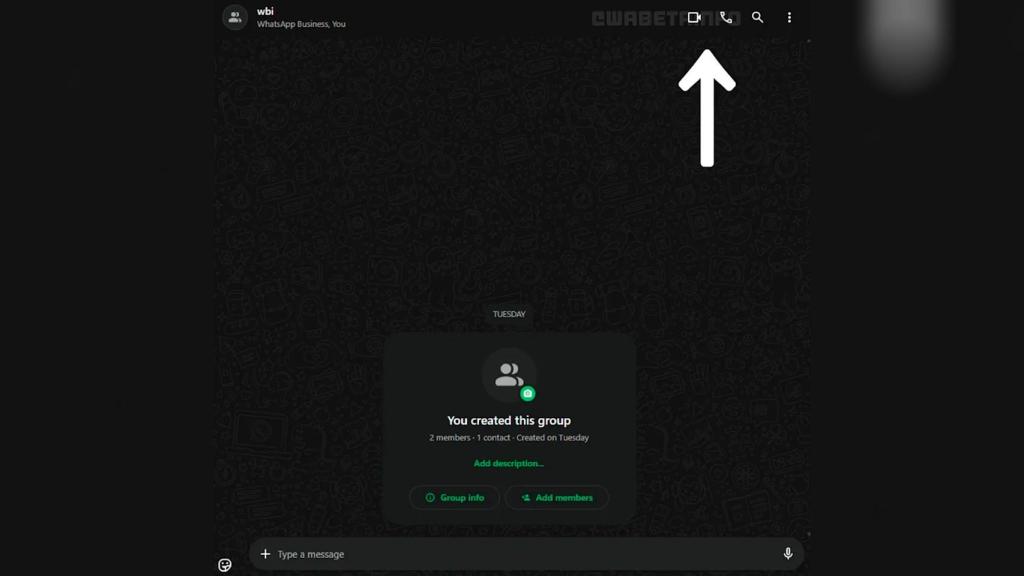Focus the "Type a message" input field
The width and height of the screenshot is (1024, 576).
click(520, 554)
